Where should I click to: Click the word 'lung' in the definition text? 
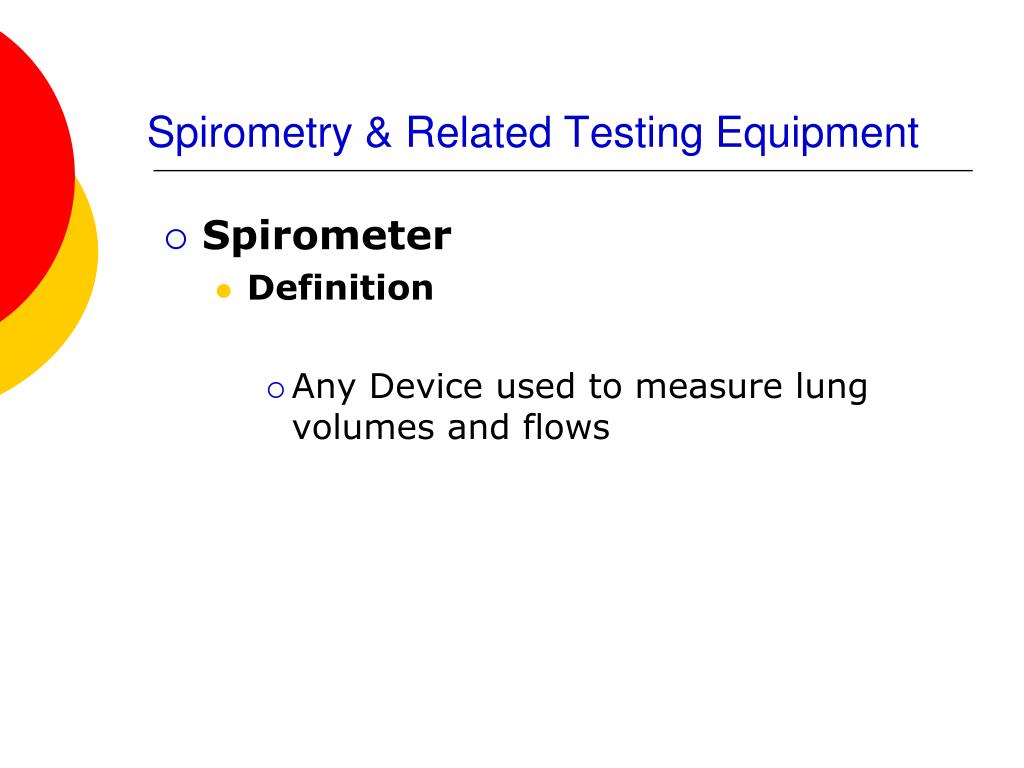831,389
